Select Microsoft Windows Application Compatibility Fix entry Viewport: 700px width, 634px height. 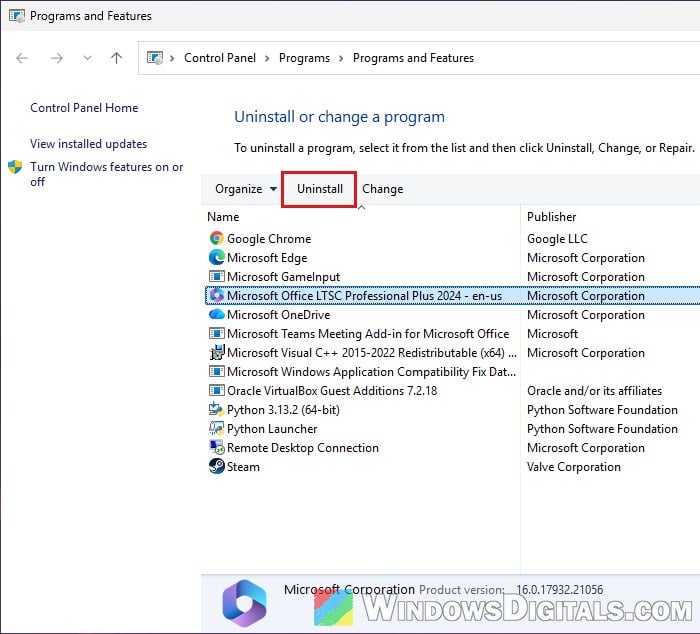(x=371, y=371)
